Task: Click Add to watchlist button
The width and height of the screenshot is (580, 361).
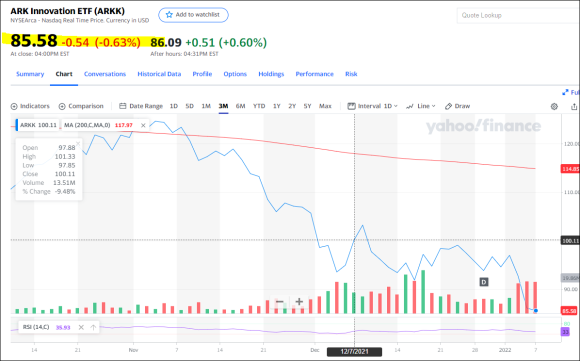Action: click(x=193, y=15)
